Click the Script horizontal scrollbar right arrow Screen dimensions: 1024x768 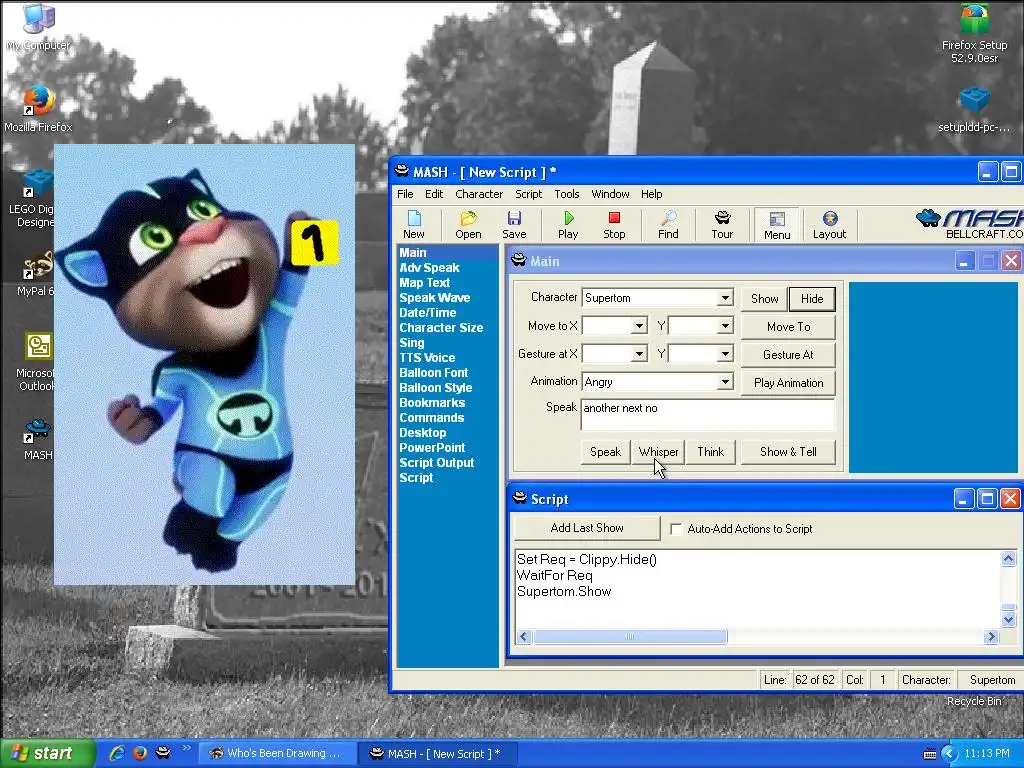[991, 636]
